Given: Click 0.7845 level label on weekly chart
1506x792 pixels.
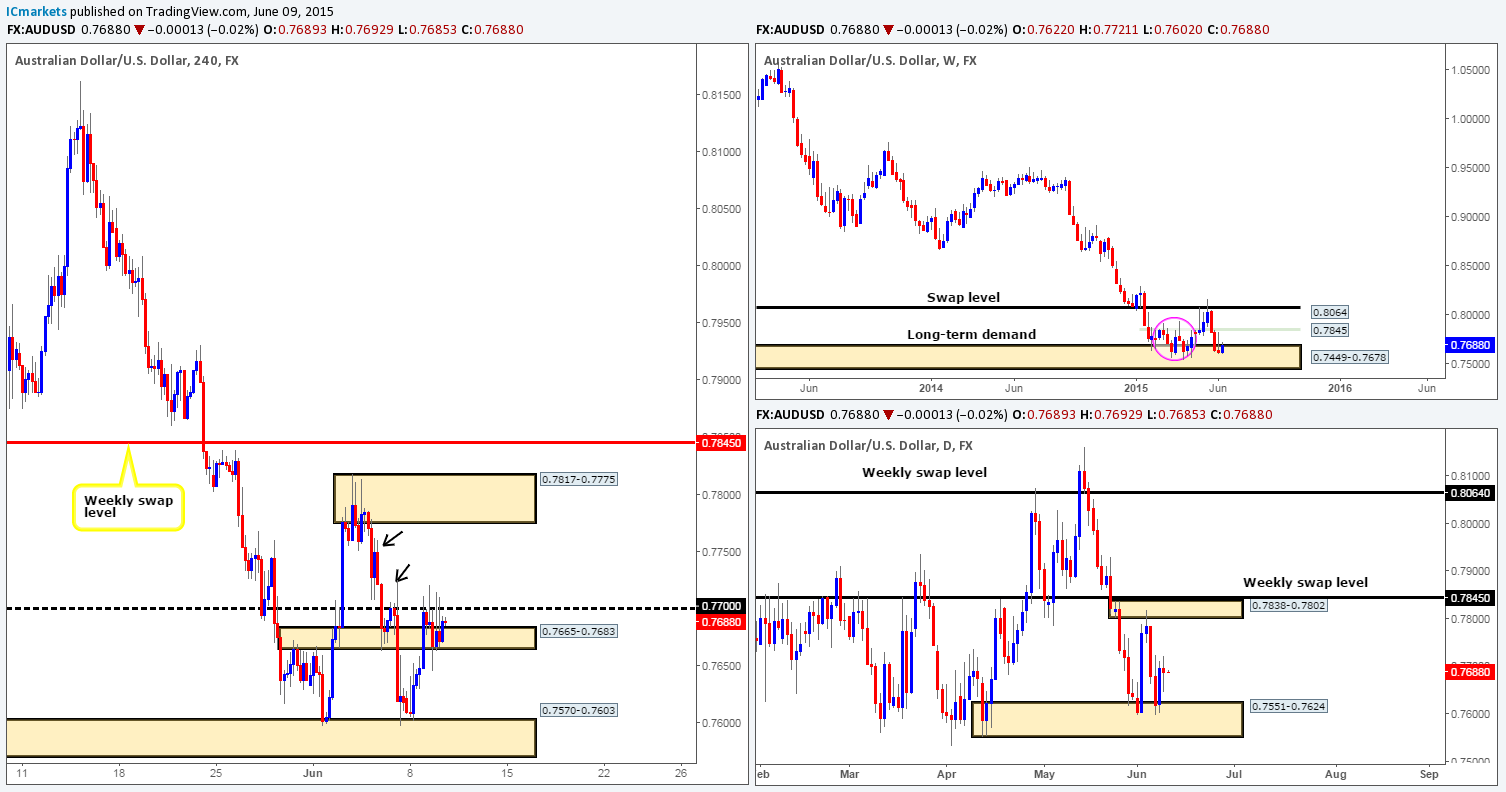Looking at the screenshot, I should pyautogui.click(x=1328, y=330).
